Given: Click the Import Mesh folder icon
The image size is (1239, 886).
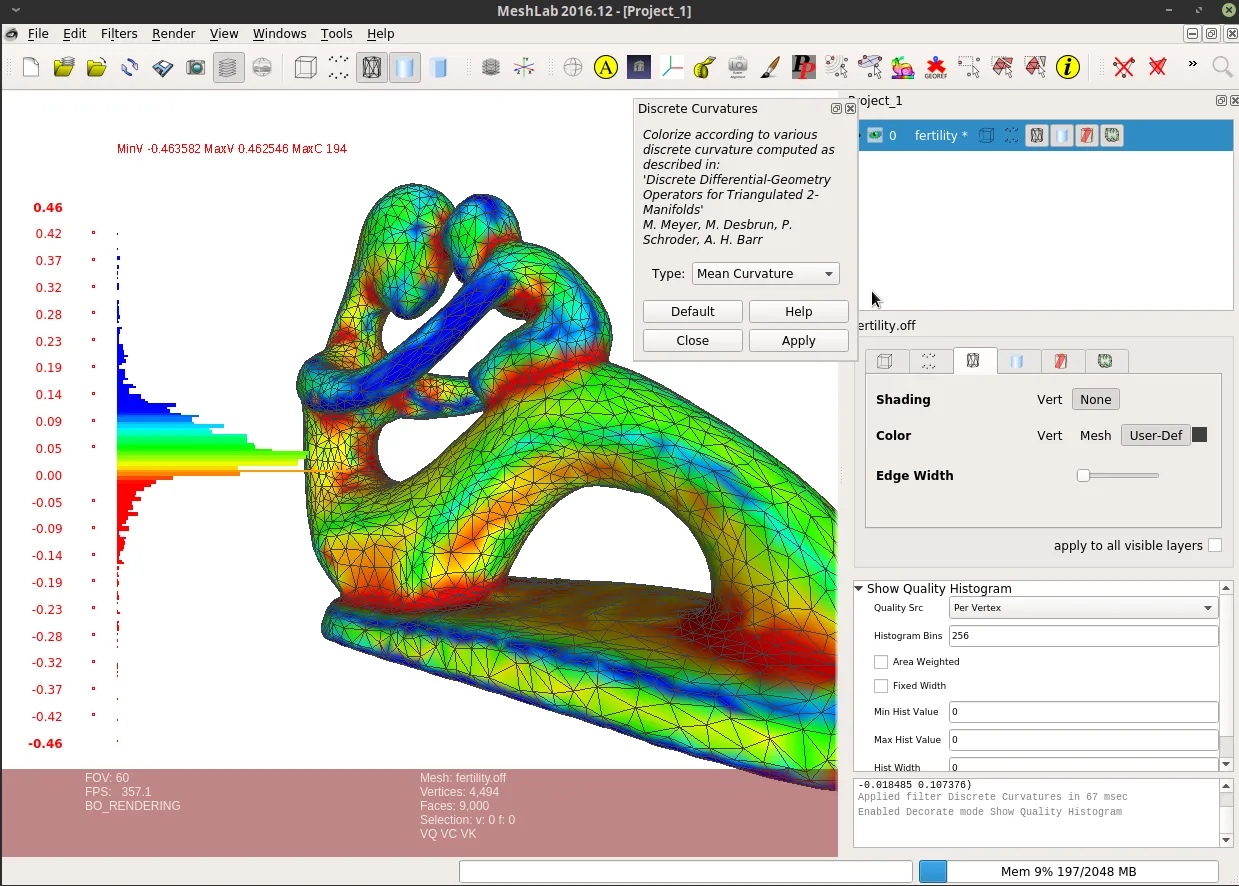Looking at the screenshot, I should pos(97,67).
